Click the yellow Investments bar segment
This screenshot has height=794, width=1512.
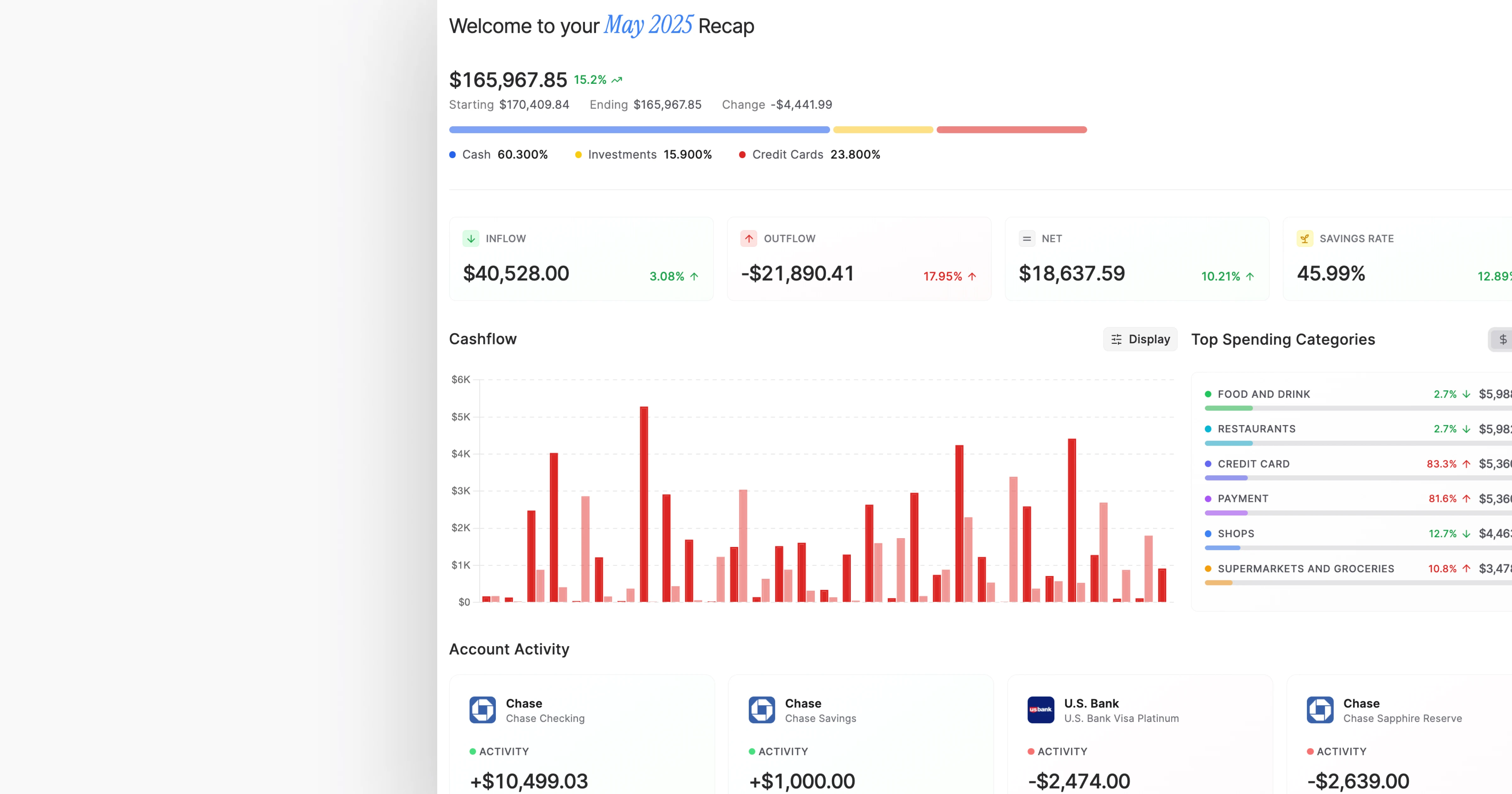tap(883, 130)
